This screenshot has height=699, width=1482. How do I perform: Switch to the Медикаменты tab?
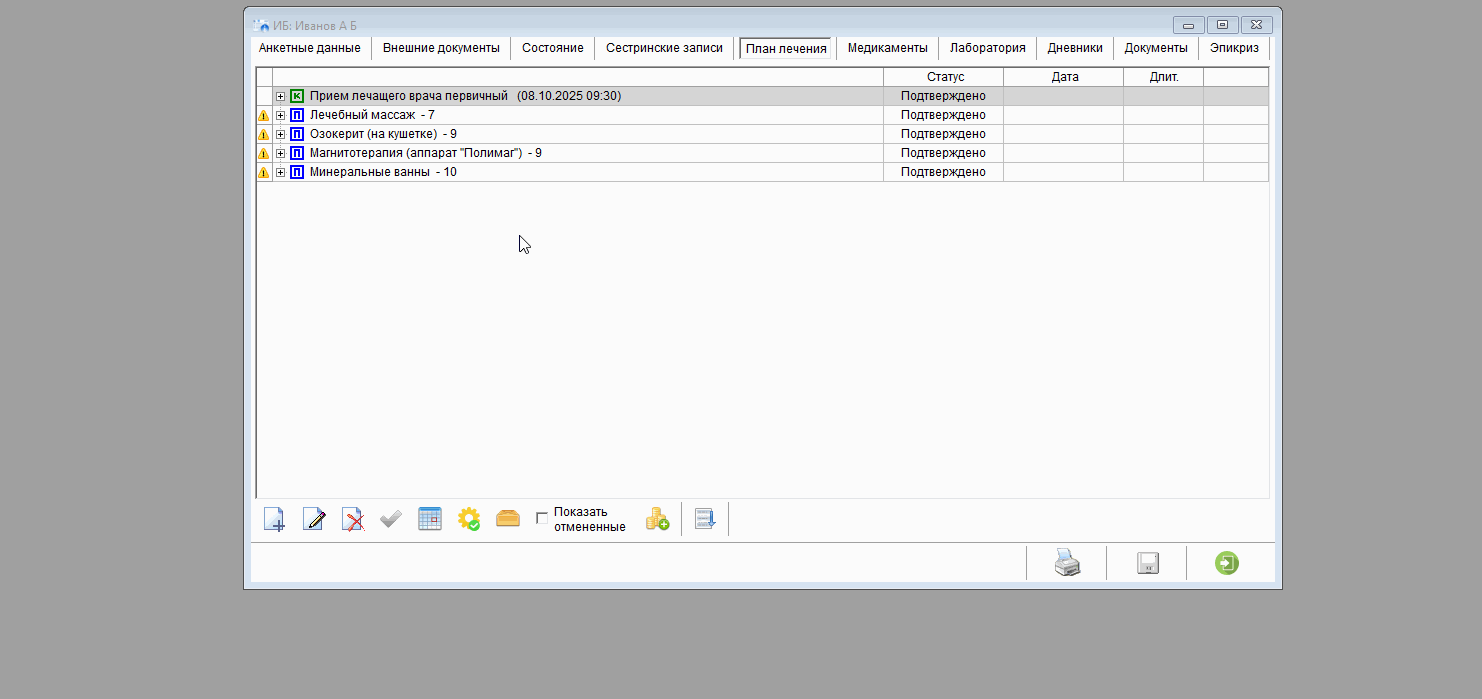pyautogui.click(x=887, y=48)
